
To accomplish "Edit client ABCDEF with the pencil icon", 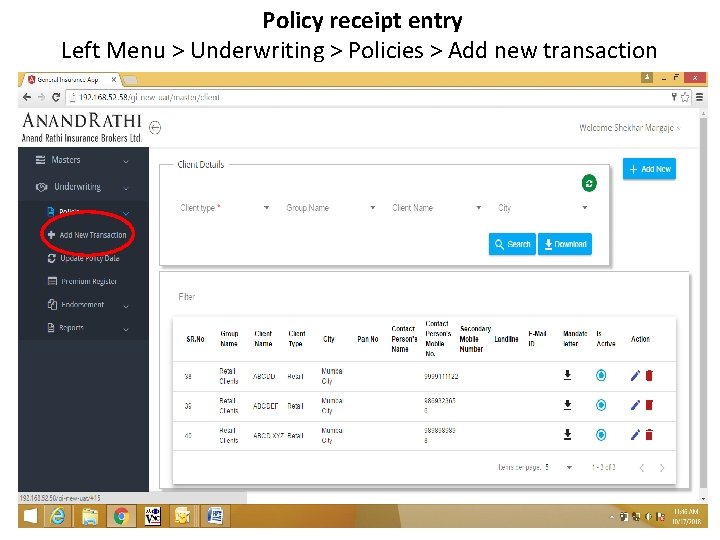I will point(635,405).
